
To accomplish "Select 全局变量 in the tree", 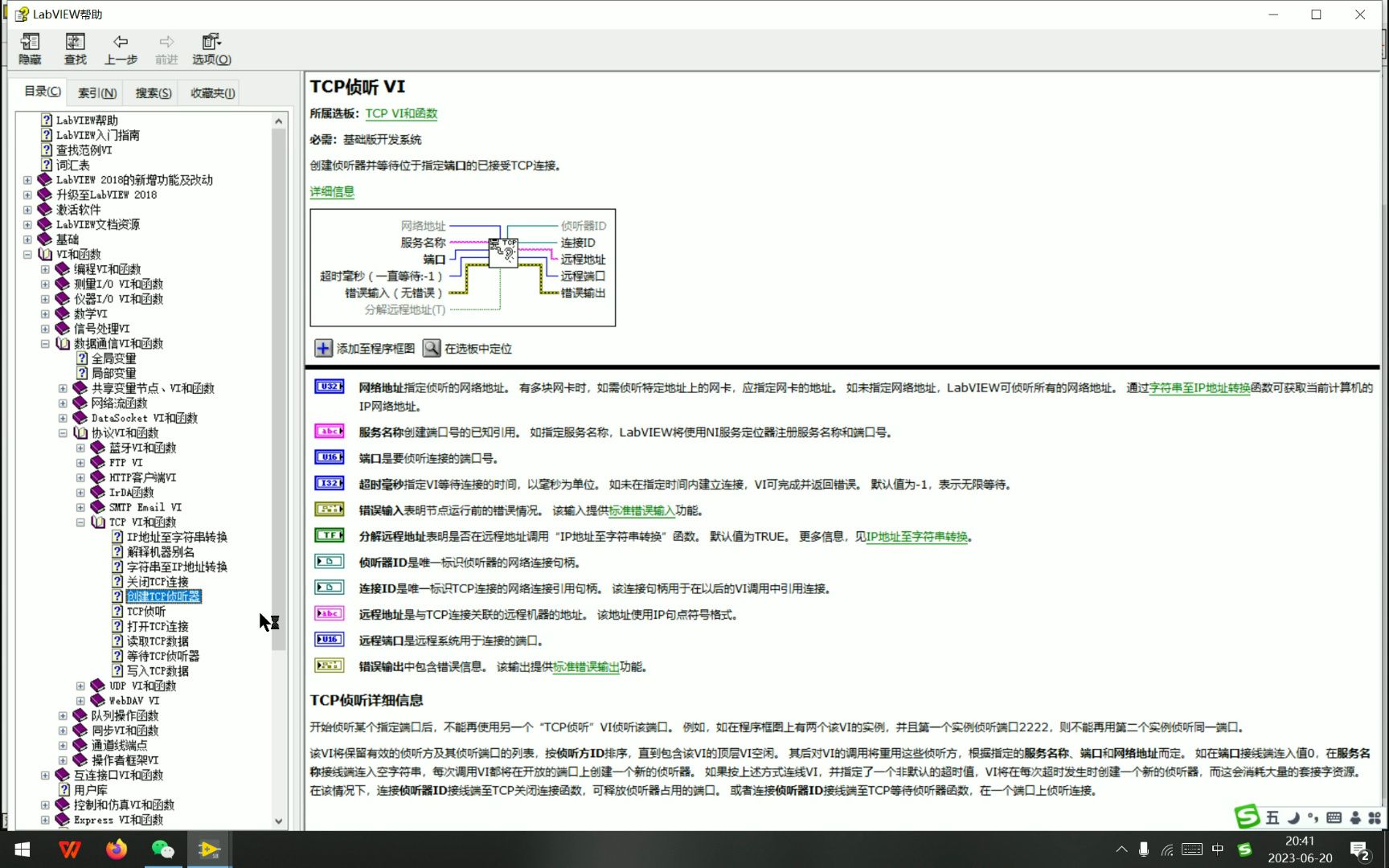I will click(113, 358).
